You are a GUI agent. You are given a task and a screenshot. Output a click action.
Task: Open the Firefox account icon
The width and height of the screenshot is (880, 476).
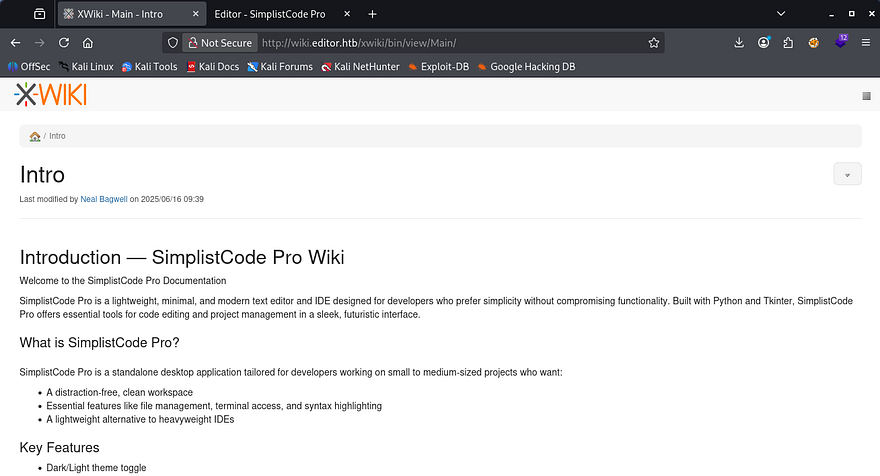pos(764,43)
